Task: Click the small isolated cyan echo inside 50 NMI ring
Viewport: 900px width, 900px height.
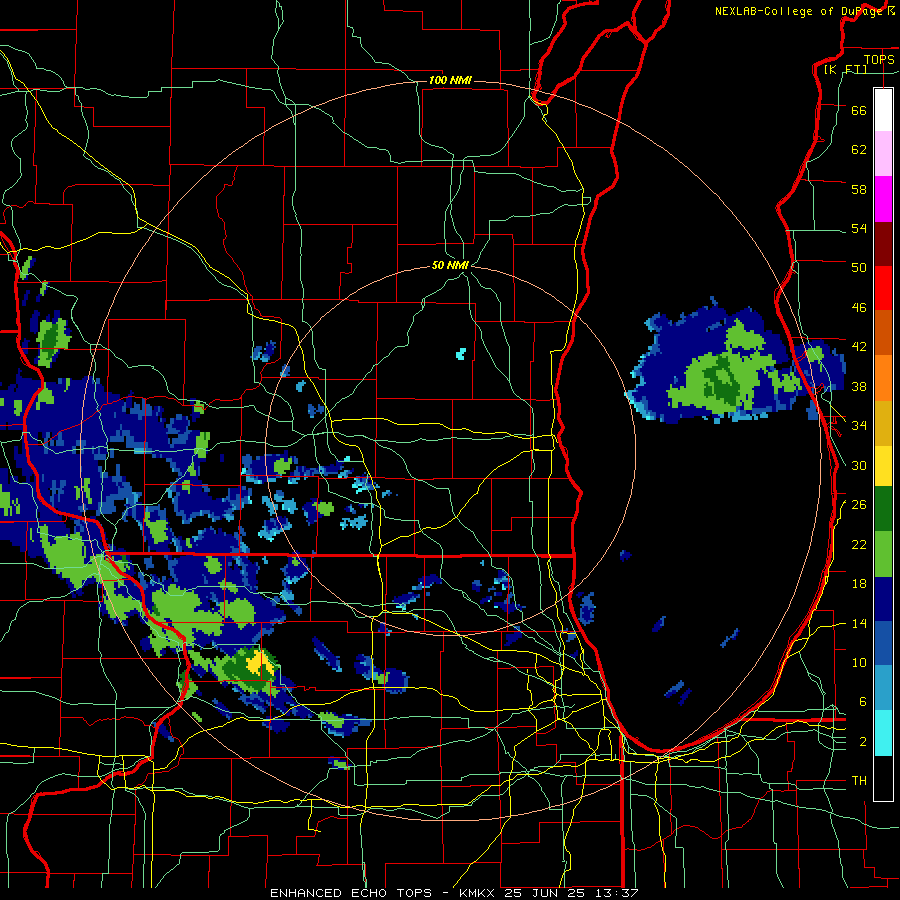Action: click(461, 354)
